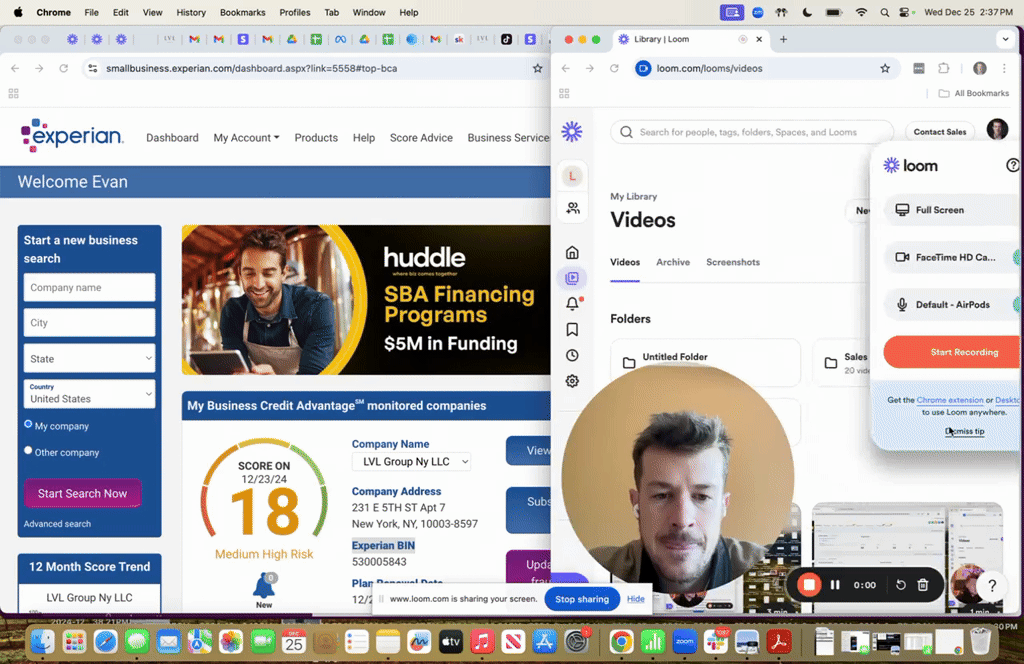Open the FaceTime HD Camera selector
This screenshot has width=1024, height=664.
click(951, 257)
